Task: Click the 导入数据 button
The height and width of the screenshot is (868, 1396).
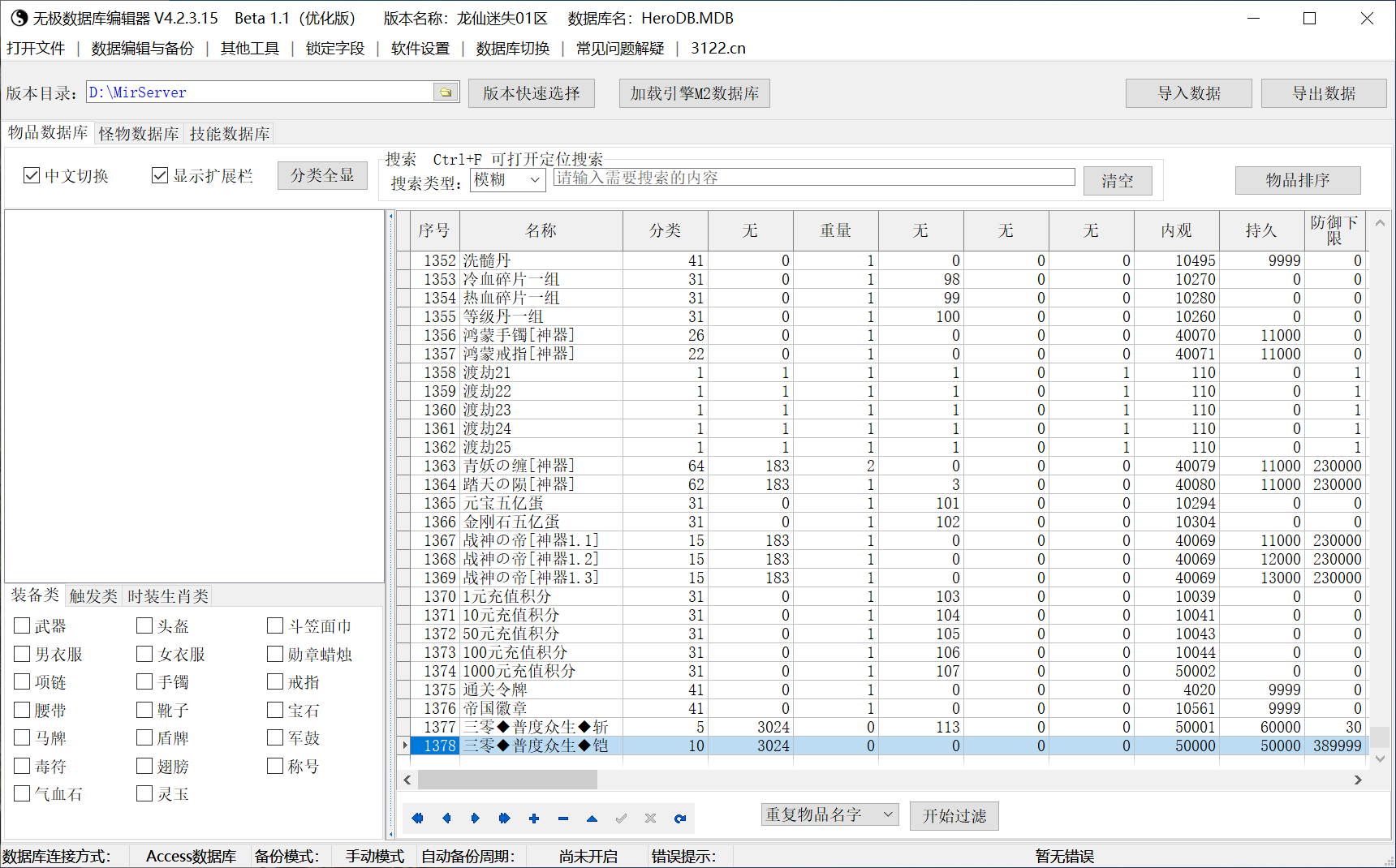Action: (1189, 93)
